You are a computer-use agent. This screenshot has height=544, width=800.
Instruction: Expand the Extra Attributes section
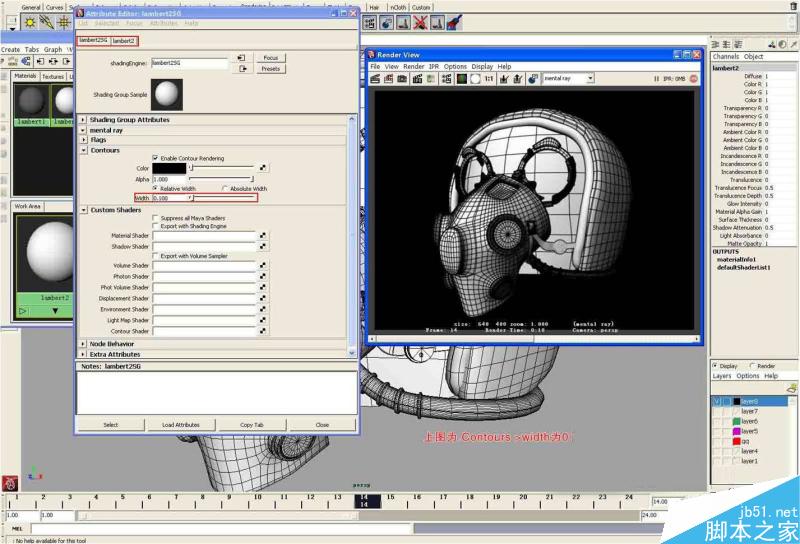pyautogui.click(x=83, y=354)
